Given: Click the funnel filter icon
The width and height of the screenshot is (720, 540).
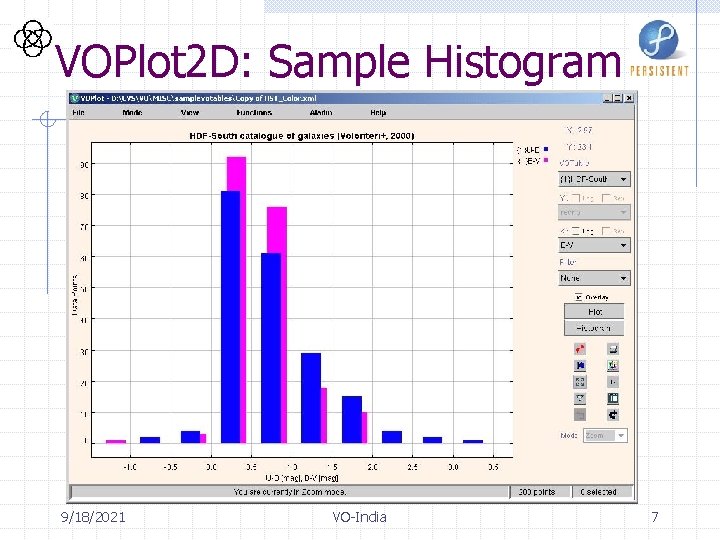Looking at the screenshot, I should [x=580, y=398].
